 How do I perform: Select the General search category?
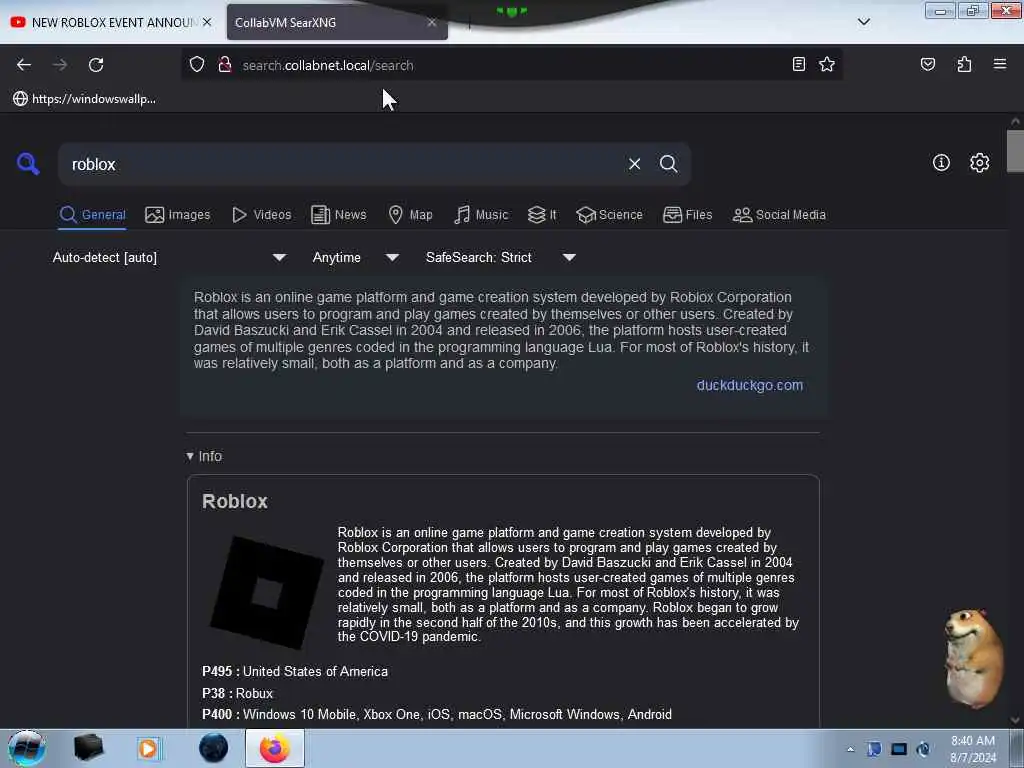click(92, 215)
